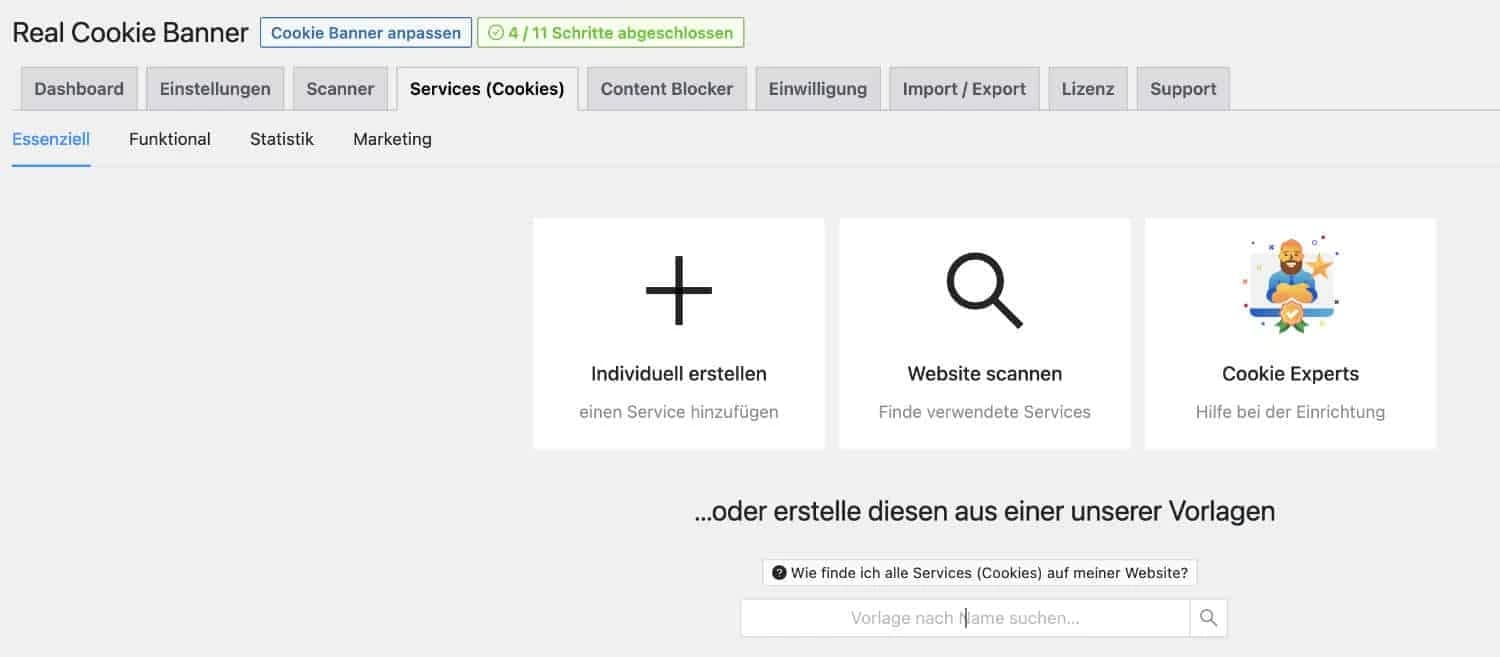Click the green checkmark progress icon
Screen dimensions: 1500x657
494,33
